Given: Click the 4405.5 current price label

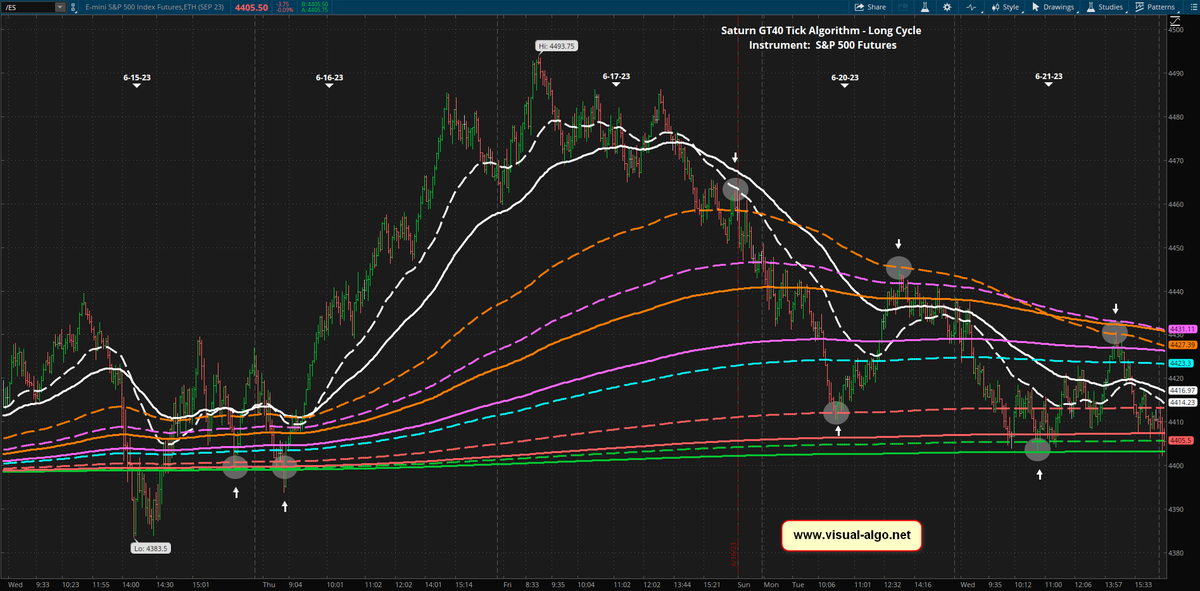Looking at the screenshot, I should click(x=1181, y=440).
